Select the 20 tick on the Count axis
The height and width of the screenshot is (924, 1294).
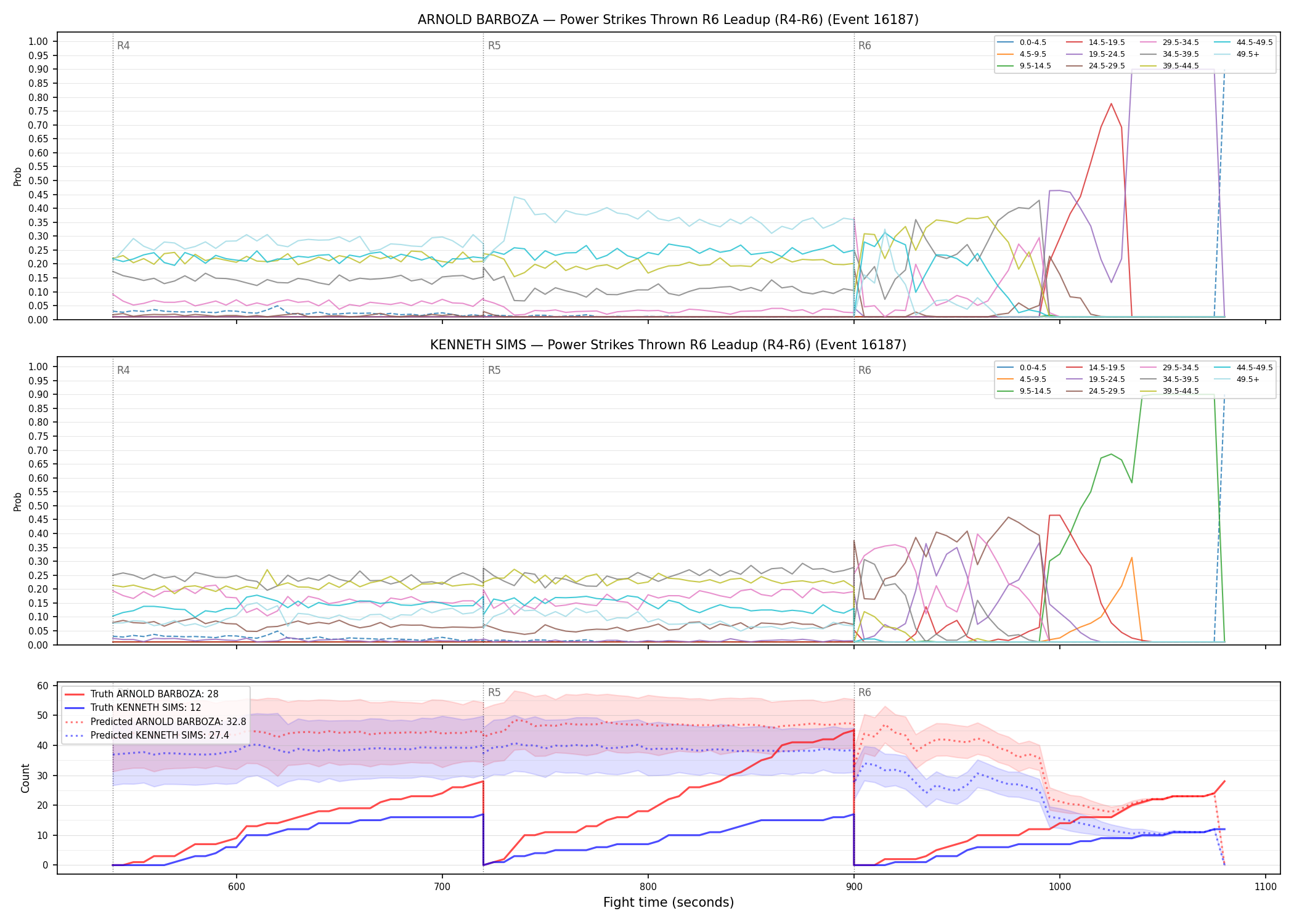coord(43,805)
